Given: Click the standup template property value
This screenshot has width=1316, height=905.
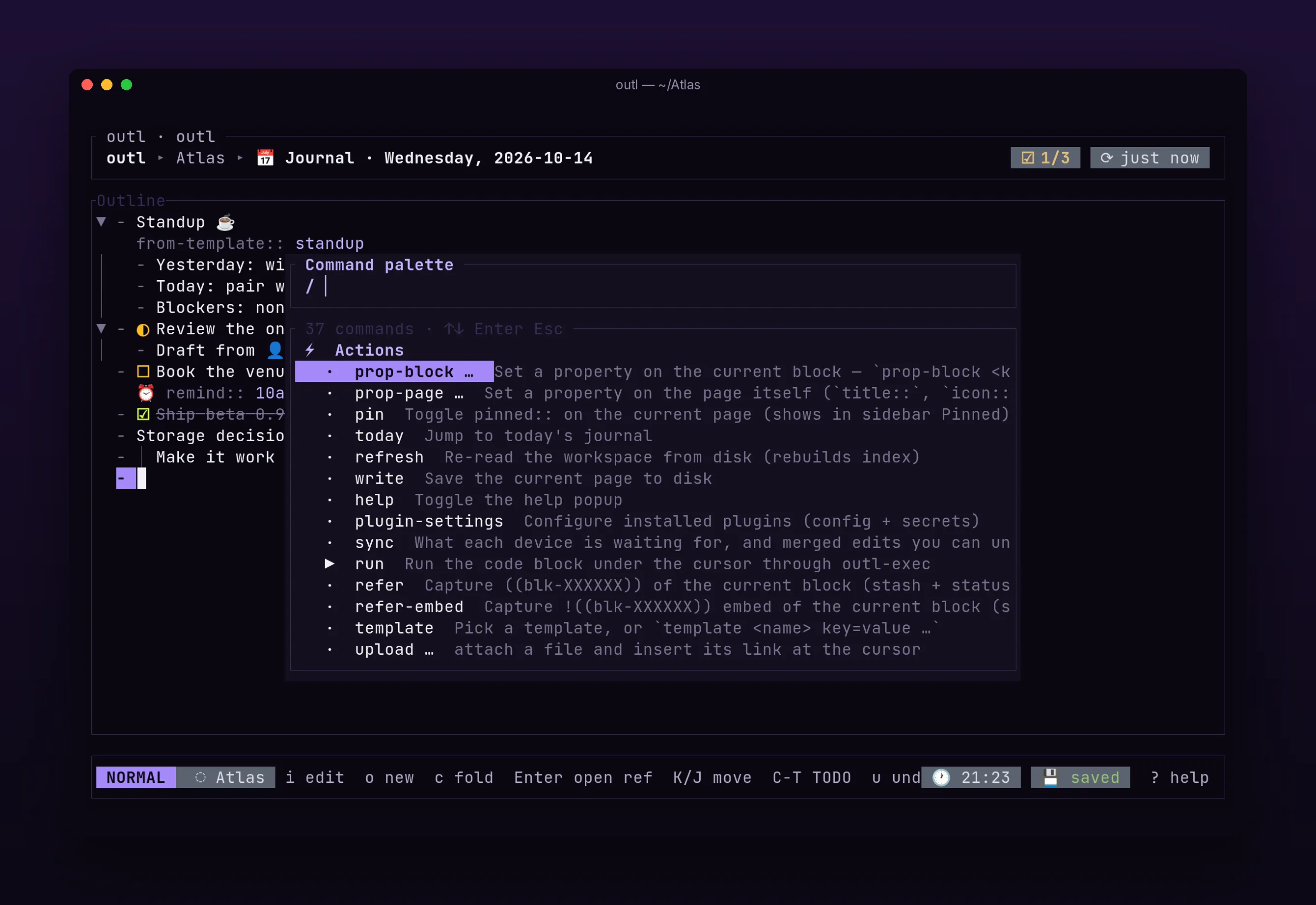Looking at the screenshot, I should click(x=329, y=244).
